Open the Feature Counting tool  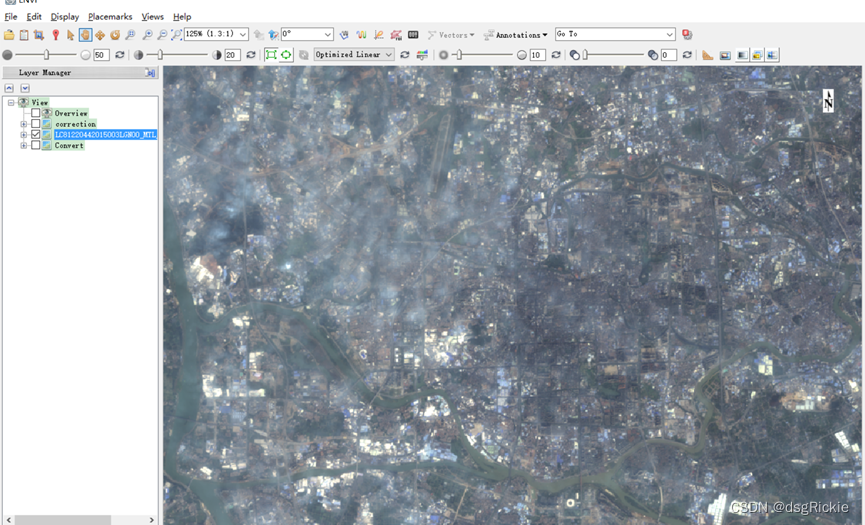(413, 35)
